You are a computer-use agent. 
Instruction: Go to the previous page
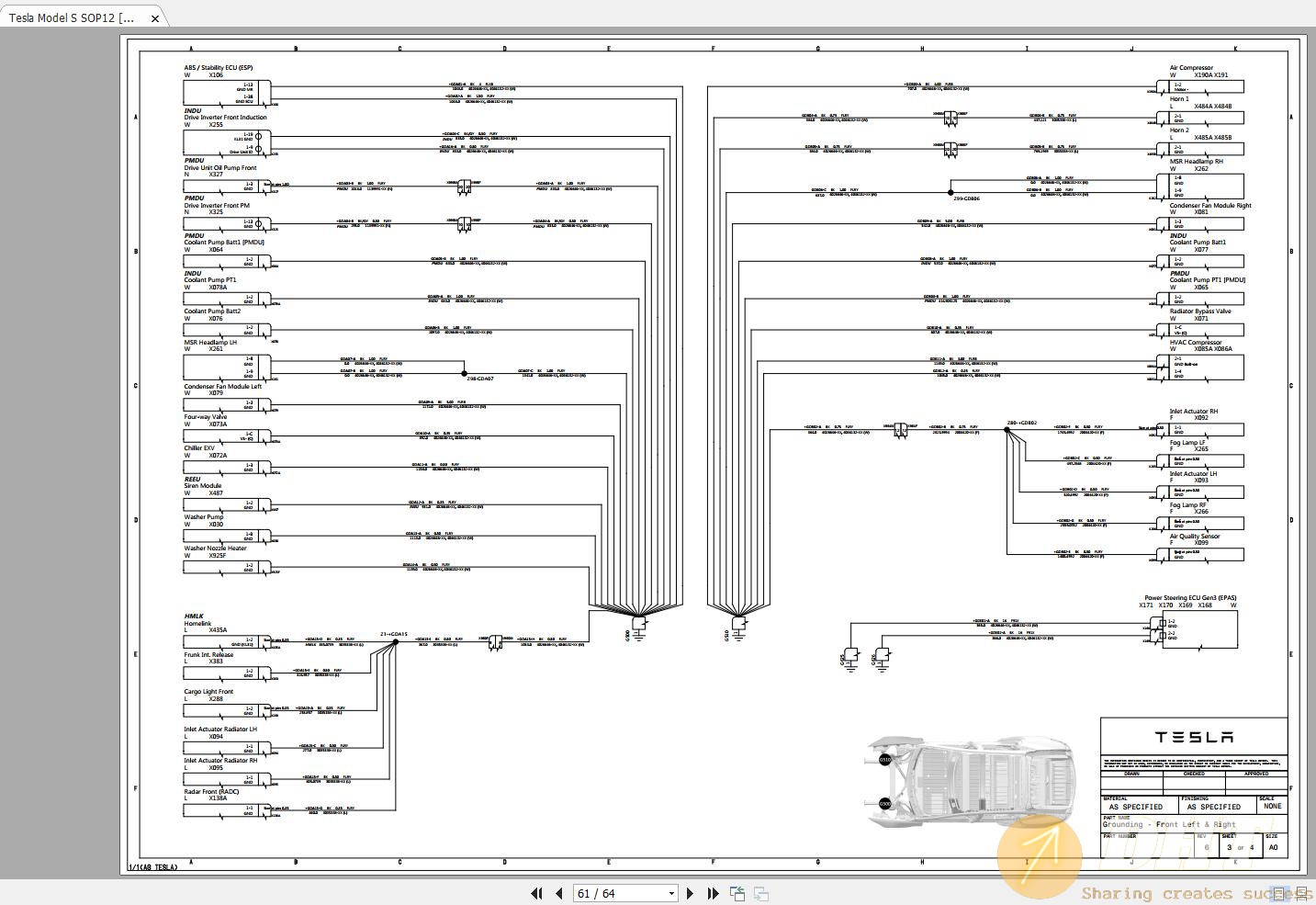[x=558, y=893]
